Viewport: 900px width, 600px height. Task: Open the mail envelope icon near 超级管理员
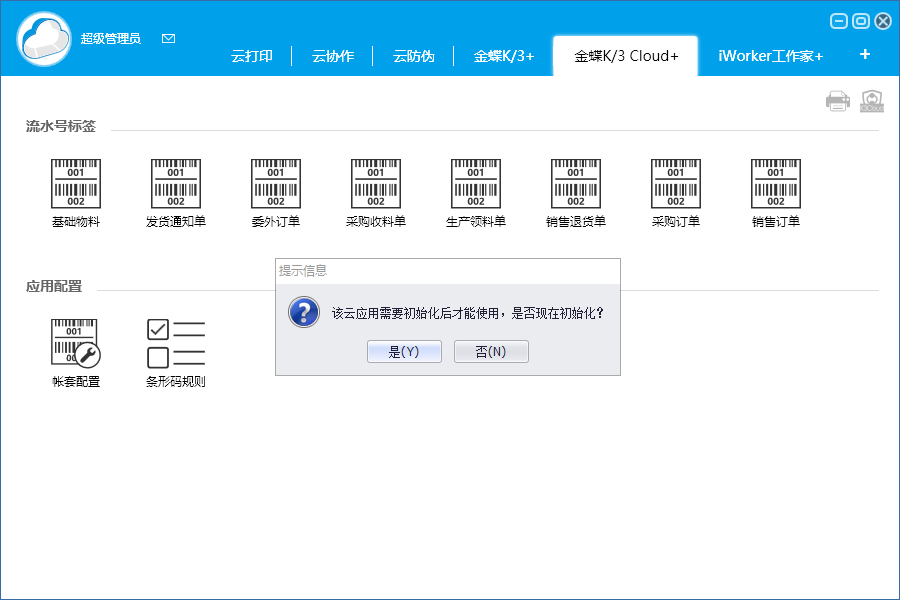[168, 38]
